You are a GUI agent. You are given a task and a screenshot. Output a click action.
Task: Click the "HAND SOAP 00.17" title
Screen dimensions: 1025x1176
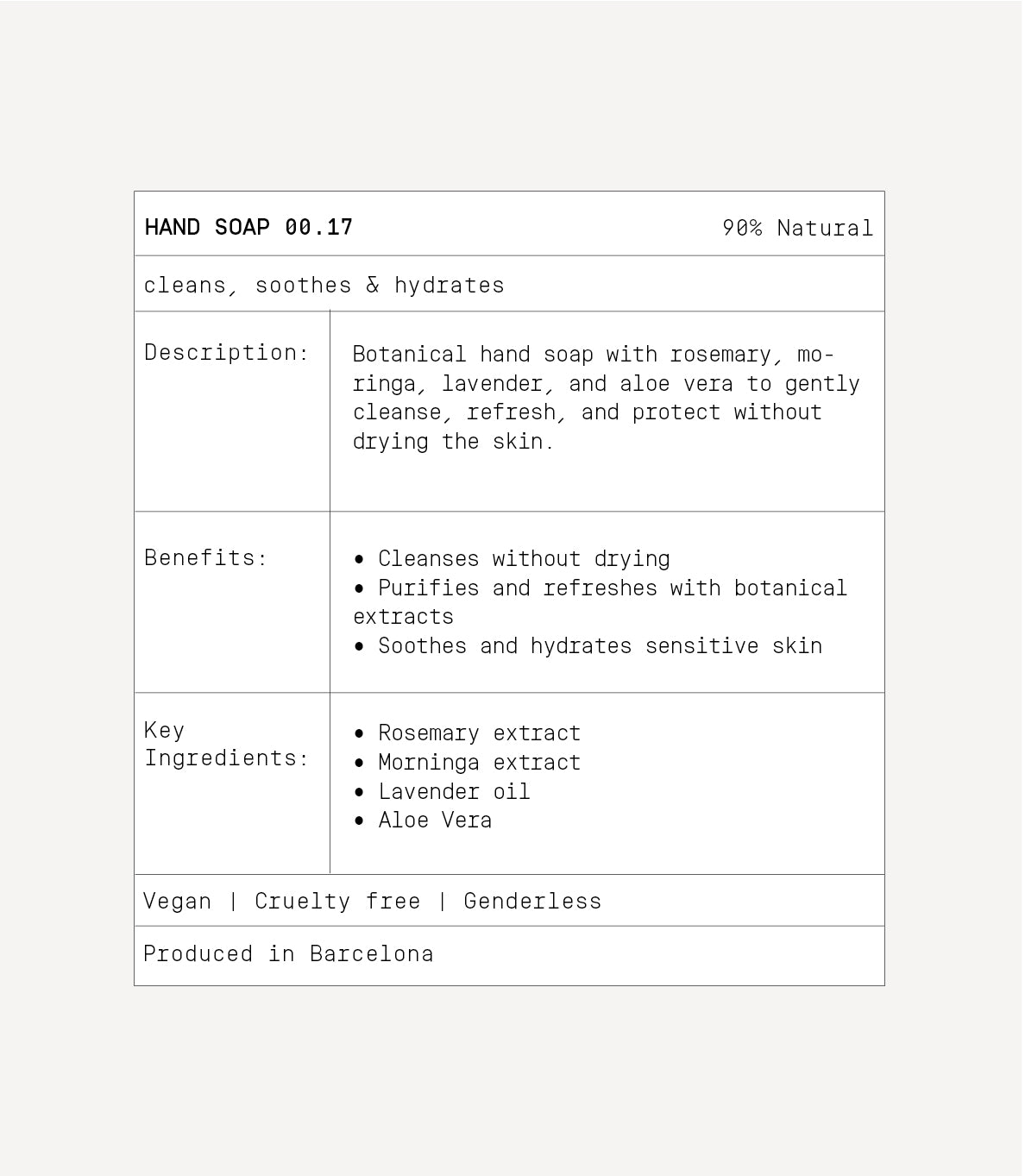(248, 227)
